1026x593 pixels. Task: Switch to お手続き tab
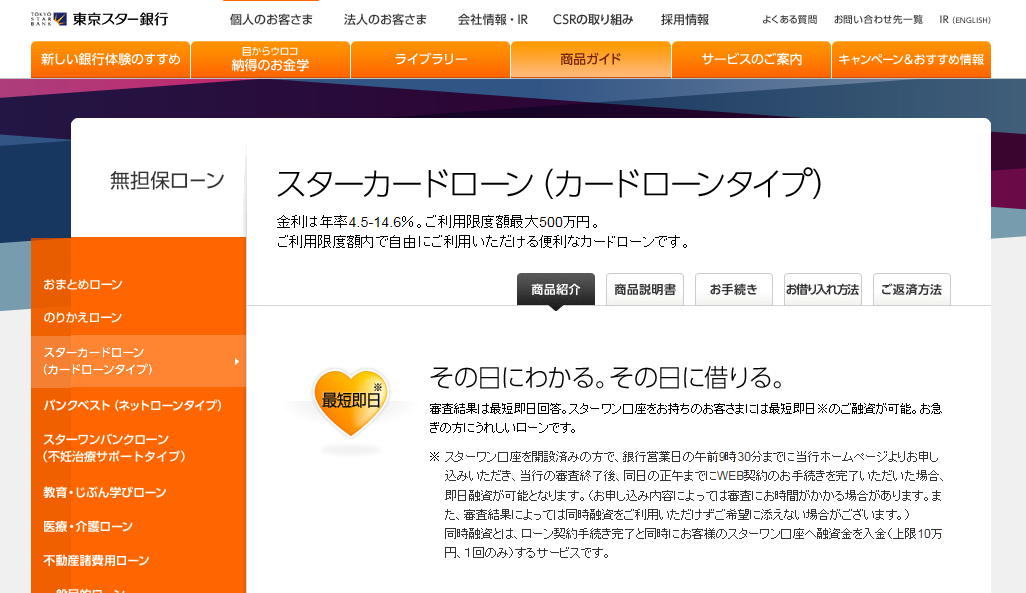coord(734,289)
